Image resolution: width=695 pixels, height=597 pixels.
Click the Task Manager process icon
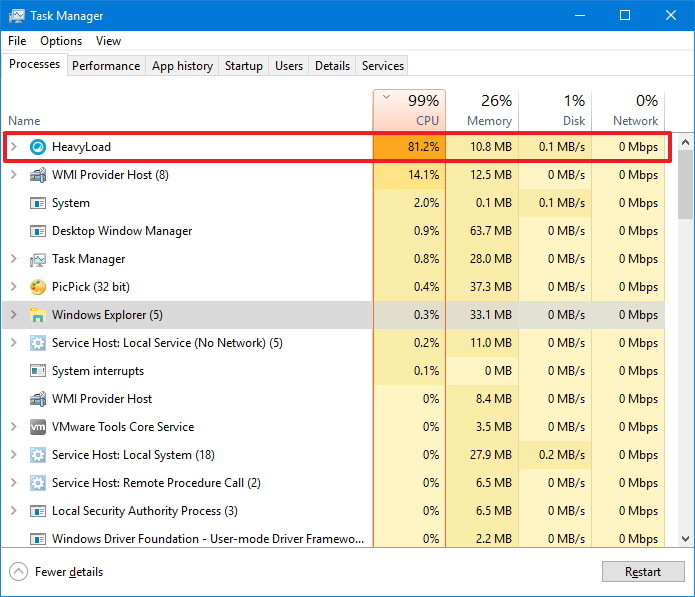[x=38, y=259]
